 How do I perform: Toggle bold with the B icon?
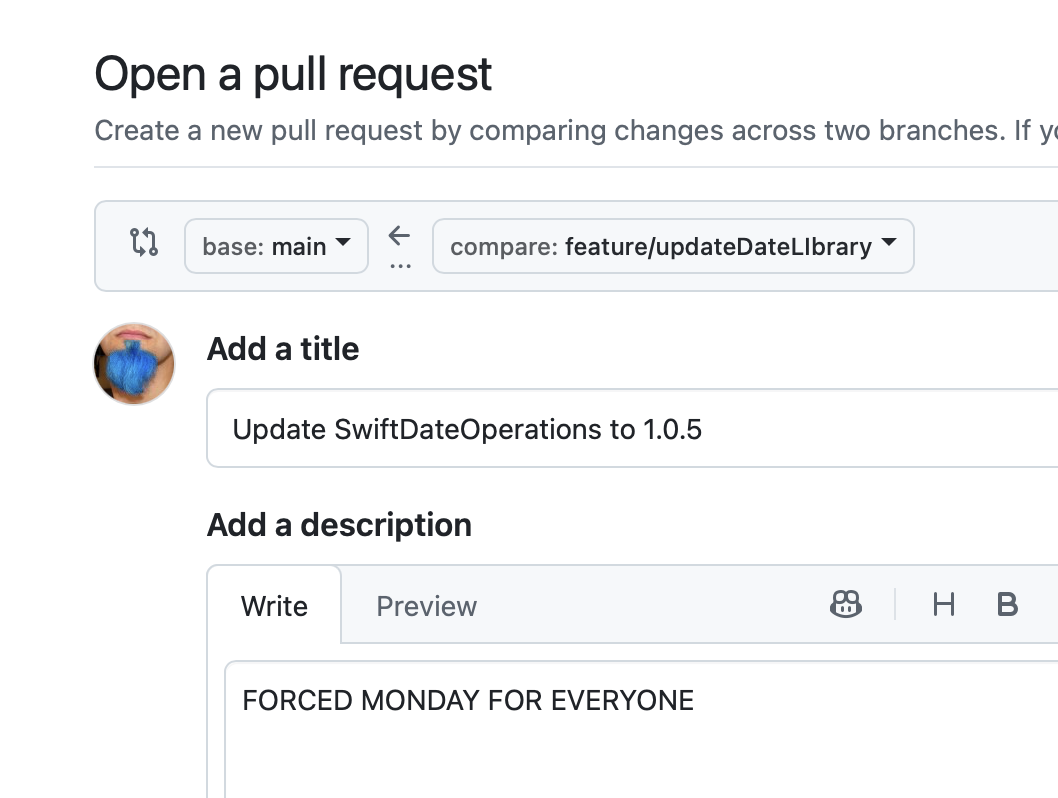point(1007,604)
